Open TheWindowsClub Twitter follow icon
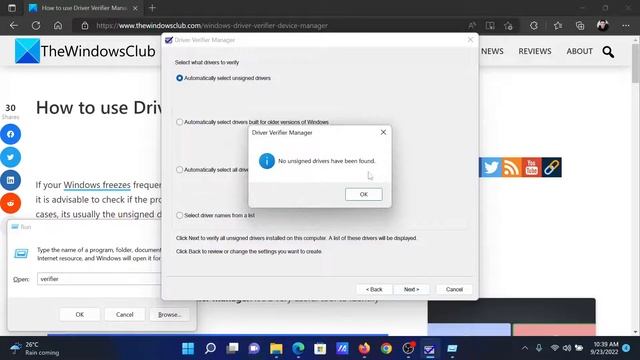This screenshot has width=640, height=360. click(x=490, y=167)
